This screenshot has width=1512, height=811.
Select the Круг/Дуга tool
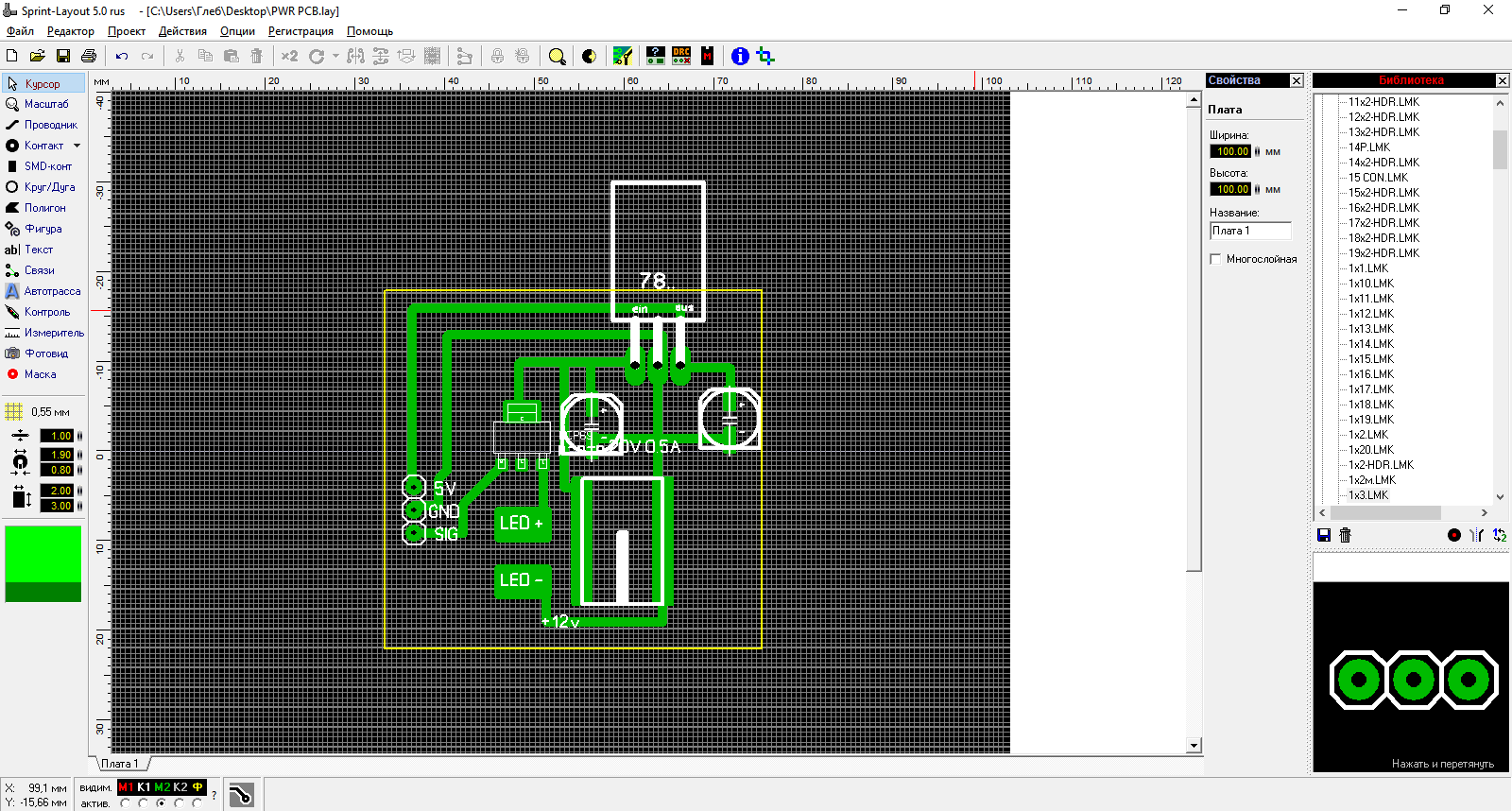[43, 187]
